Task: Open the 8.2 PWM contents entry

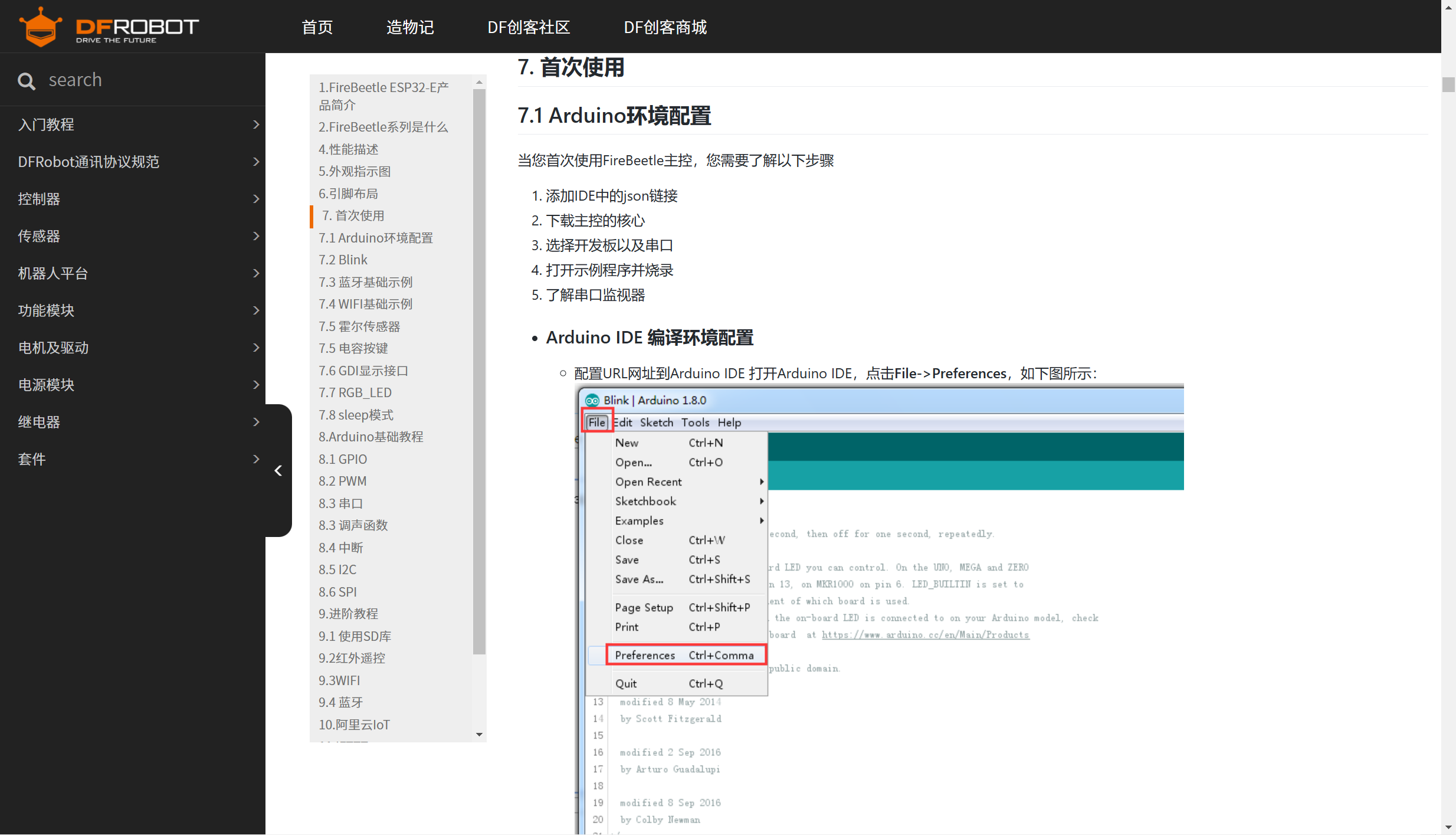Action: [x=343, y=481]
